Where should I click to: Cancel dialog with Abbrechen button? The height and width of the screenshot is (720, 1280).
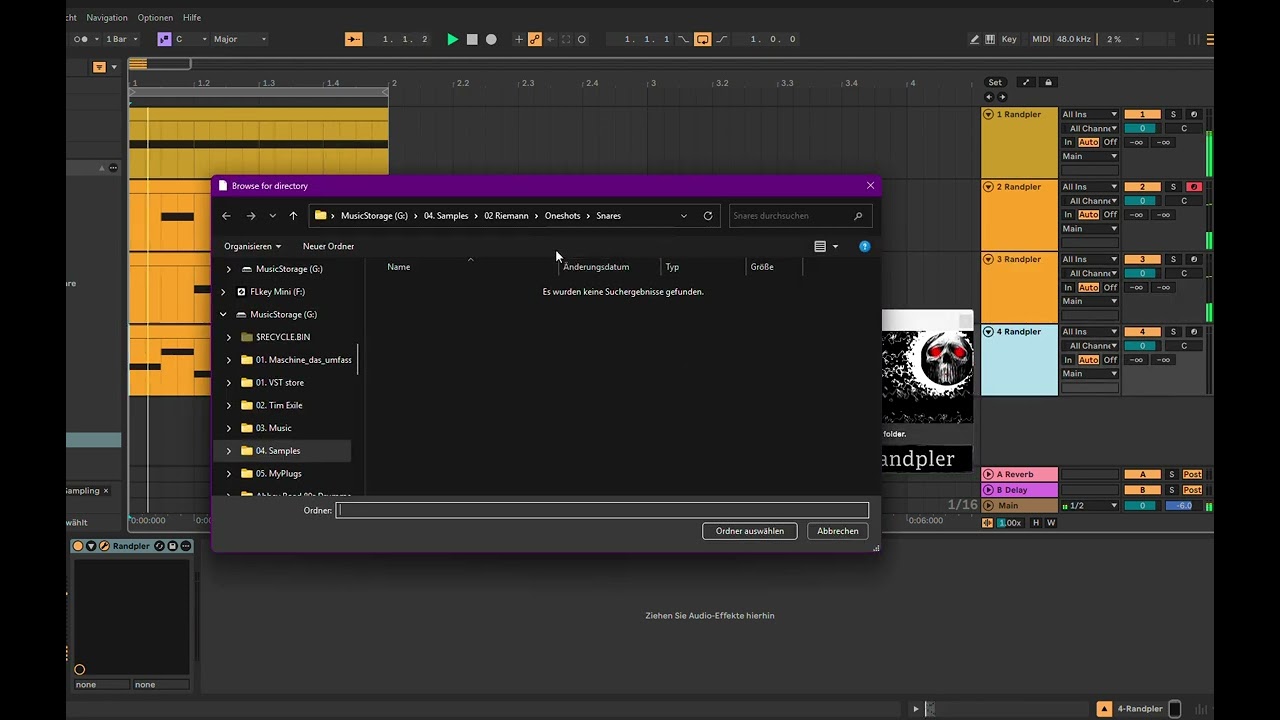point(838,531)
